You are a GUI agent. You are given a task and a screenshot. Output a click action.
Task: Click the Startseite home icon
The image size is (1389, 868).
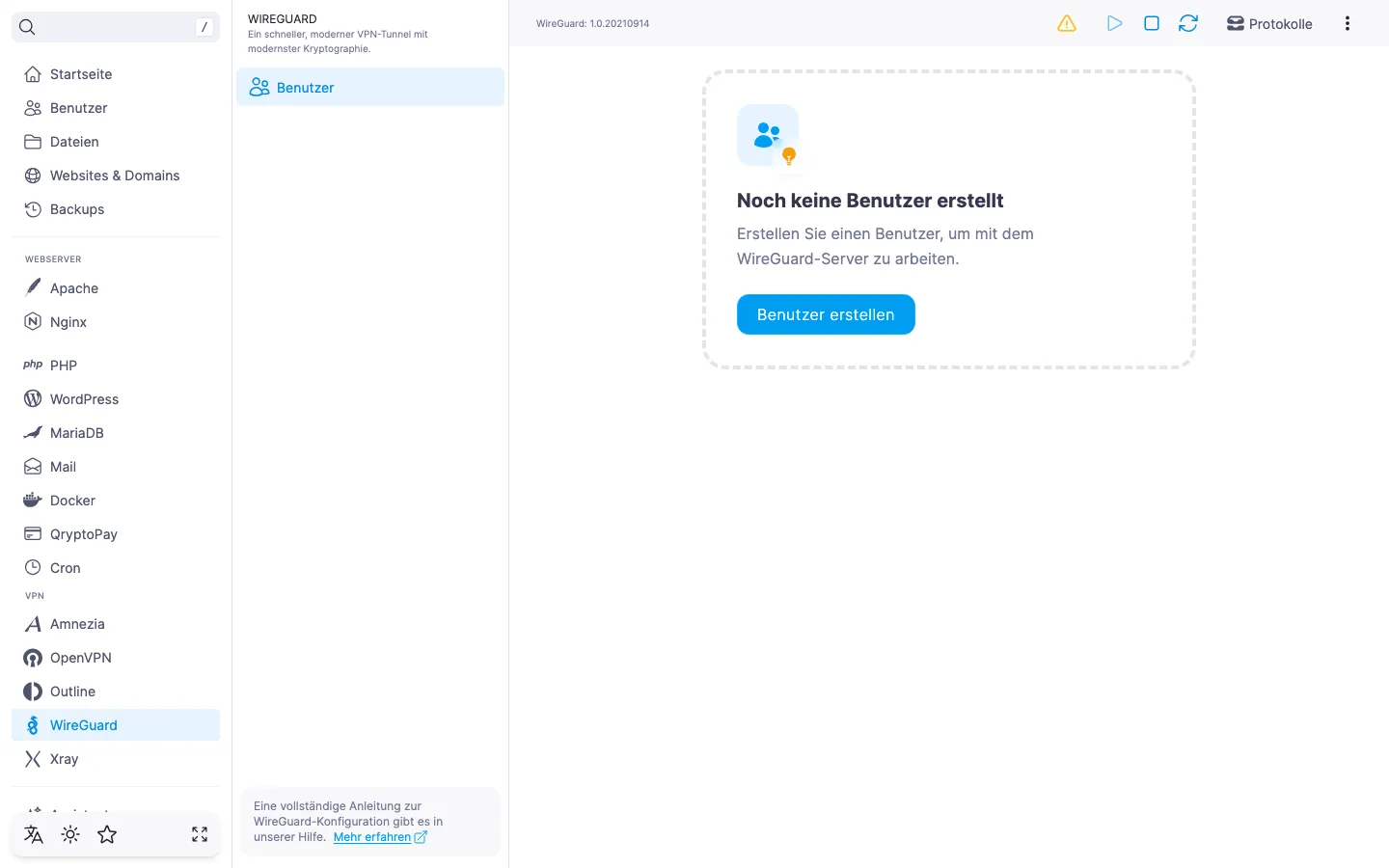[x=33, y=74]
